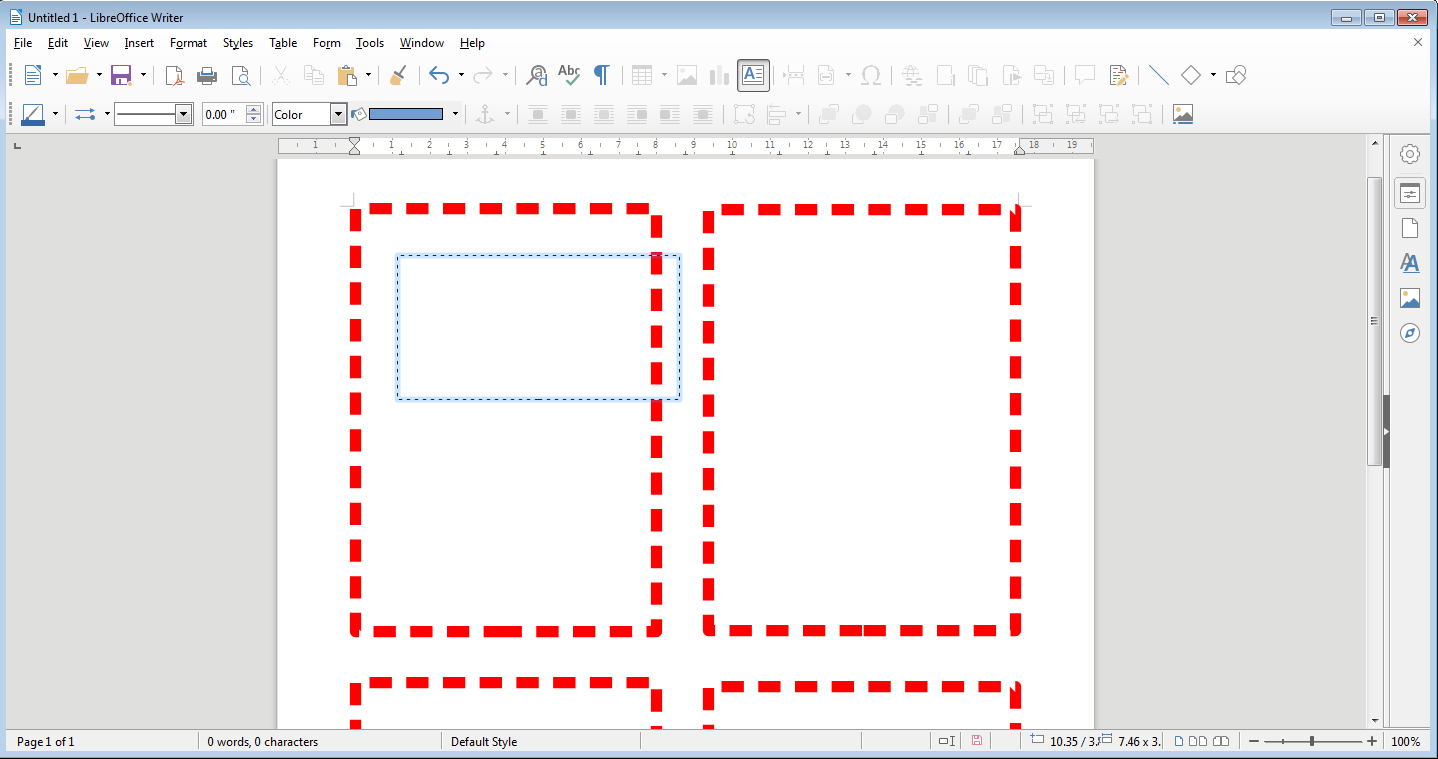Click the image Filter icon in frame toolbar
The image size is (1438, 759).
coord(1183,114)
